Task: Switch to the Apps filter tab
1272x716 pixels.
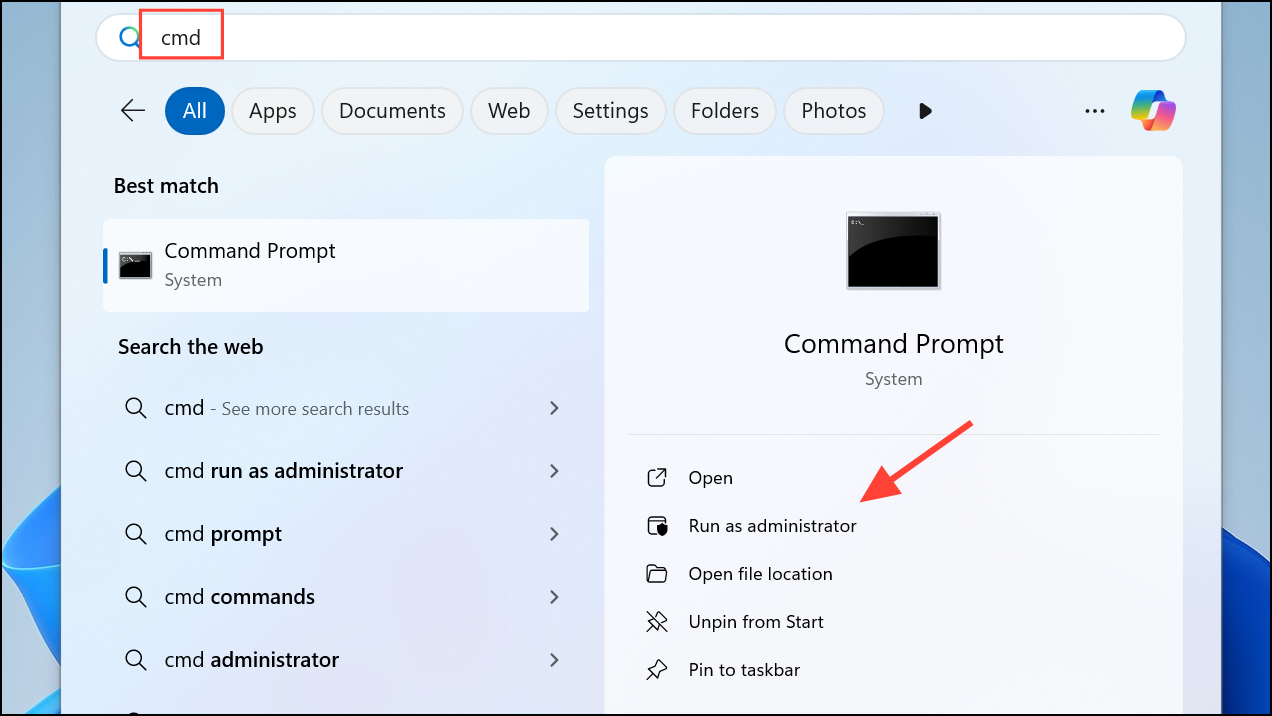Action: pyautogui.click(x=272, y=111)
